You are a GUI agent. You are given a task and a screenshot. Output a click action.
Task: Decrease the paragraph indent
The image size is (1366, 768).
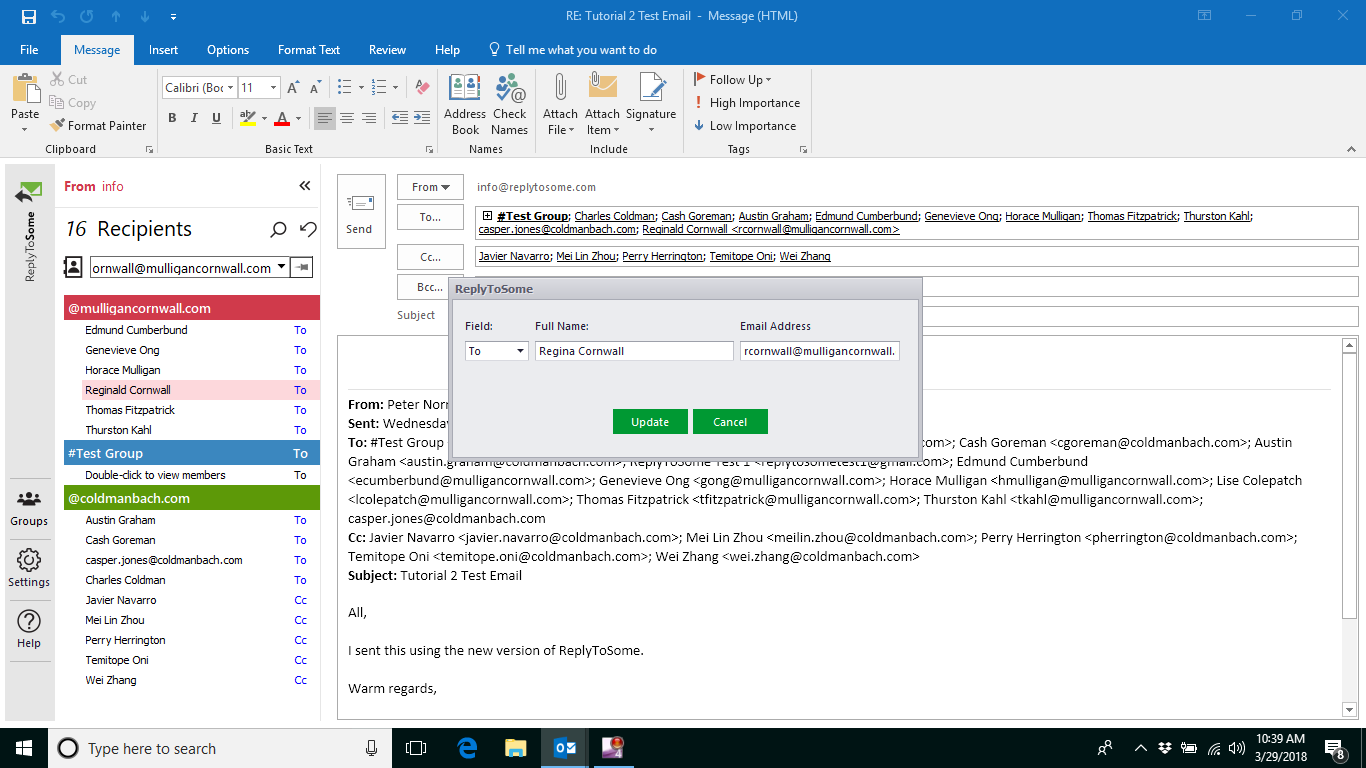pos(399,118)
